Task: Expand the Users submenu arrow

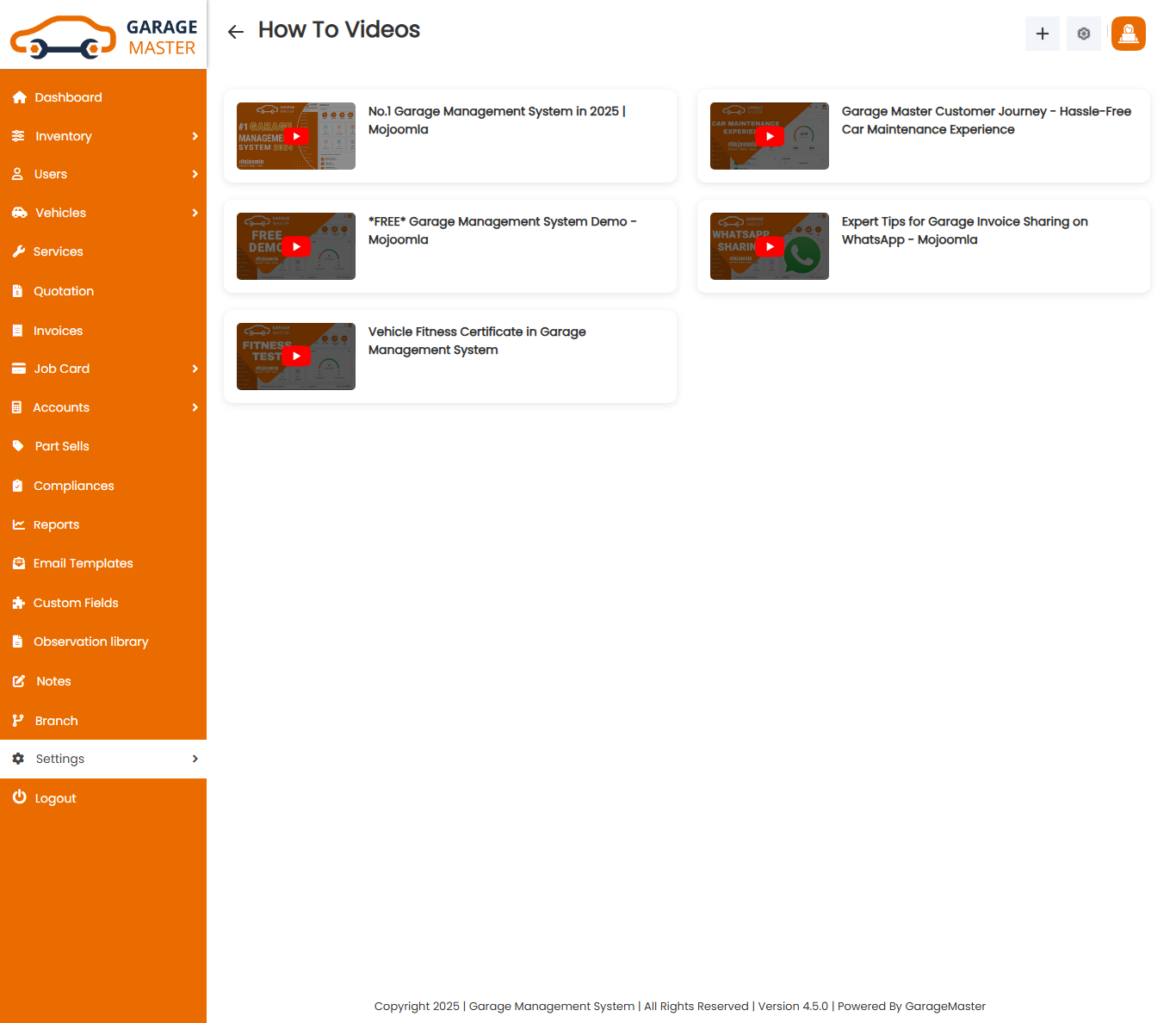Action: [195, 174]
